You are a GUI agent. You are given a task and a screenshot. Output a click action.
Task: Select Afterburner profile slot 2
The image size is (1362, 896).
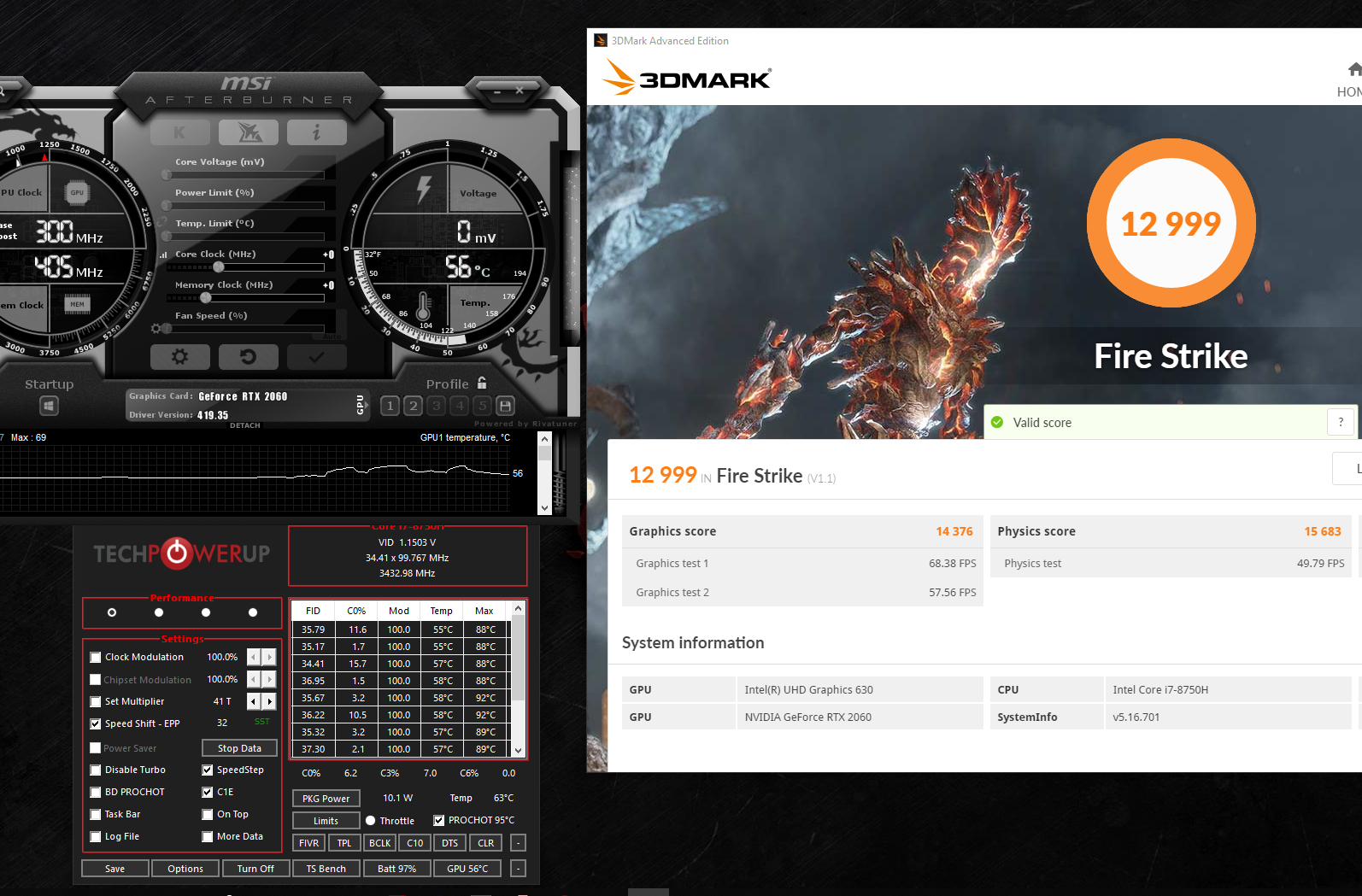pyautogui.click(x=414, y=406)
